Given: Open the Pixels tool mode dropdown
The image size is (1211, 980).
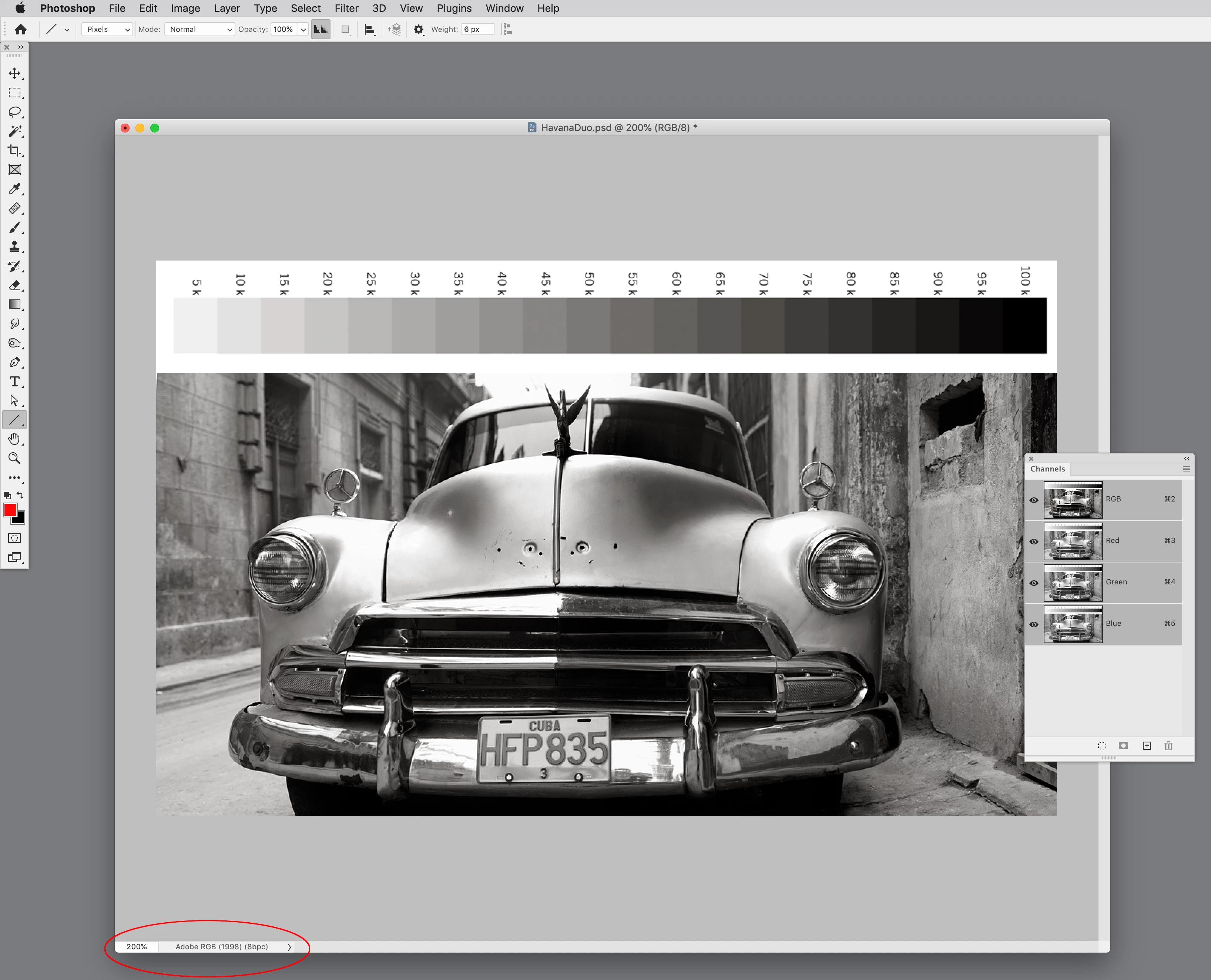Looking at the screenshot, I should (107, 29).
